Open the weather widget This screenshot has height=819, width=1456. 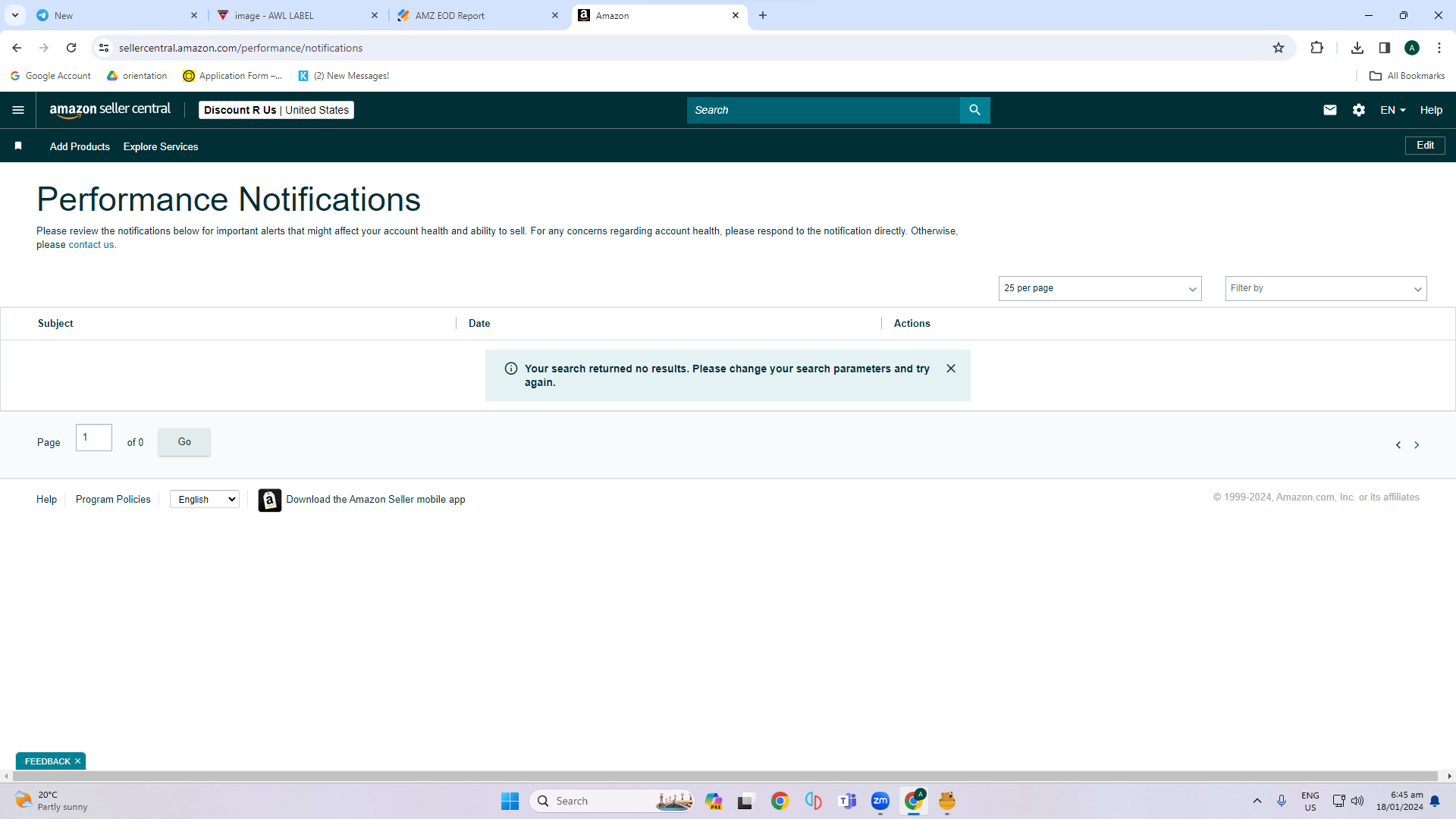pos(52,801)
